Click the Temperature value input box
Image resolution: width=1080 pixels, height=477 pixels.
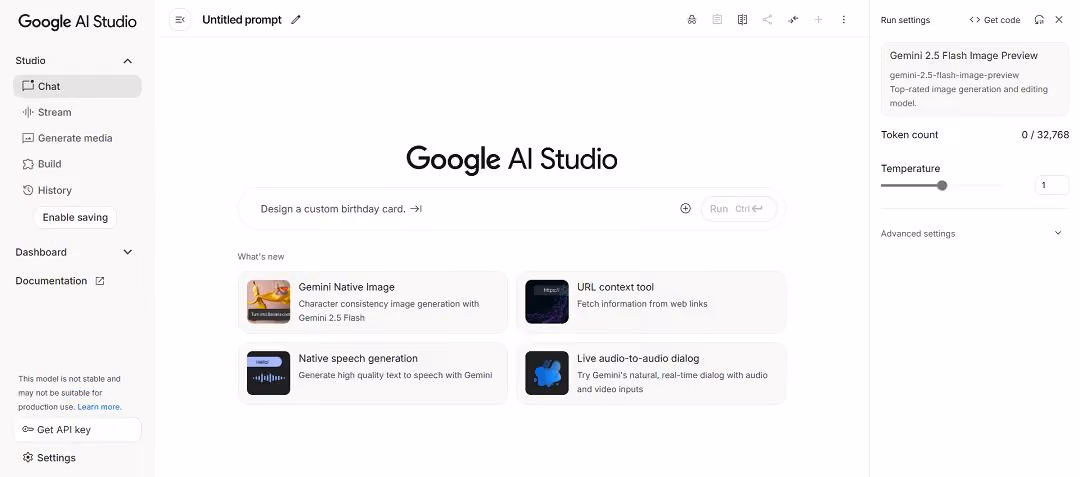pyautogui.click(x=1052, y=185)
